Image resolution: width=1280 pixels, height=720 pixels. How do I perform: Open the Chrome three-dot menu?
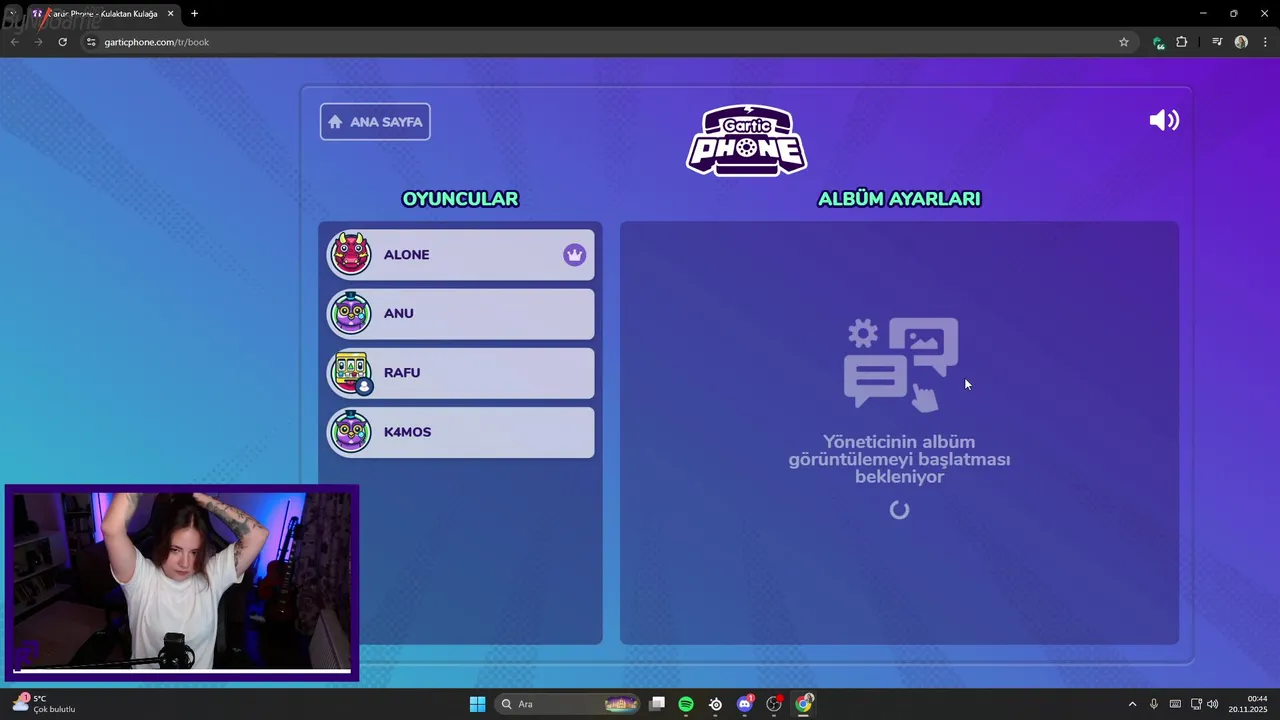click(x=1265, y=42)
